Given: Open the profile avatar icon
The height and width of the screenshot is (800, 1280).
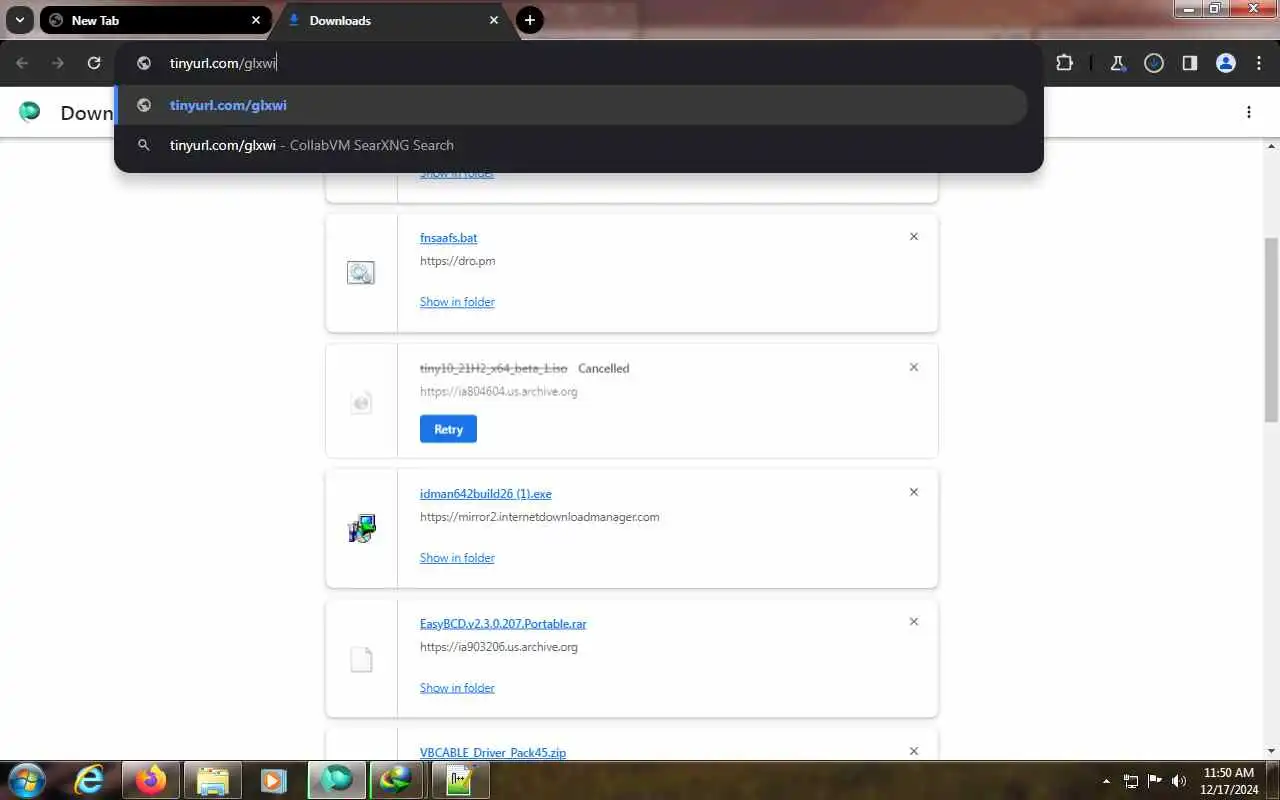Looking at the screenshot, I should tap(1226, 63).
